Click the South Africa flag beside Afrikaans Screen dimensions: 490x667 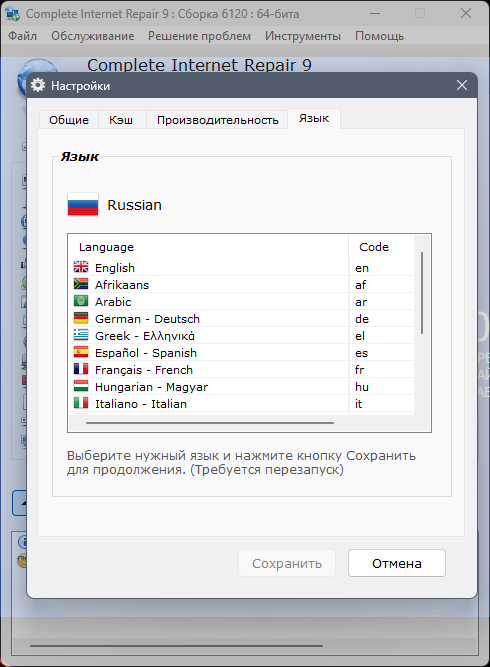(81, 284)
